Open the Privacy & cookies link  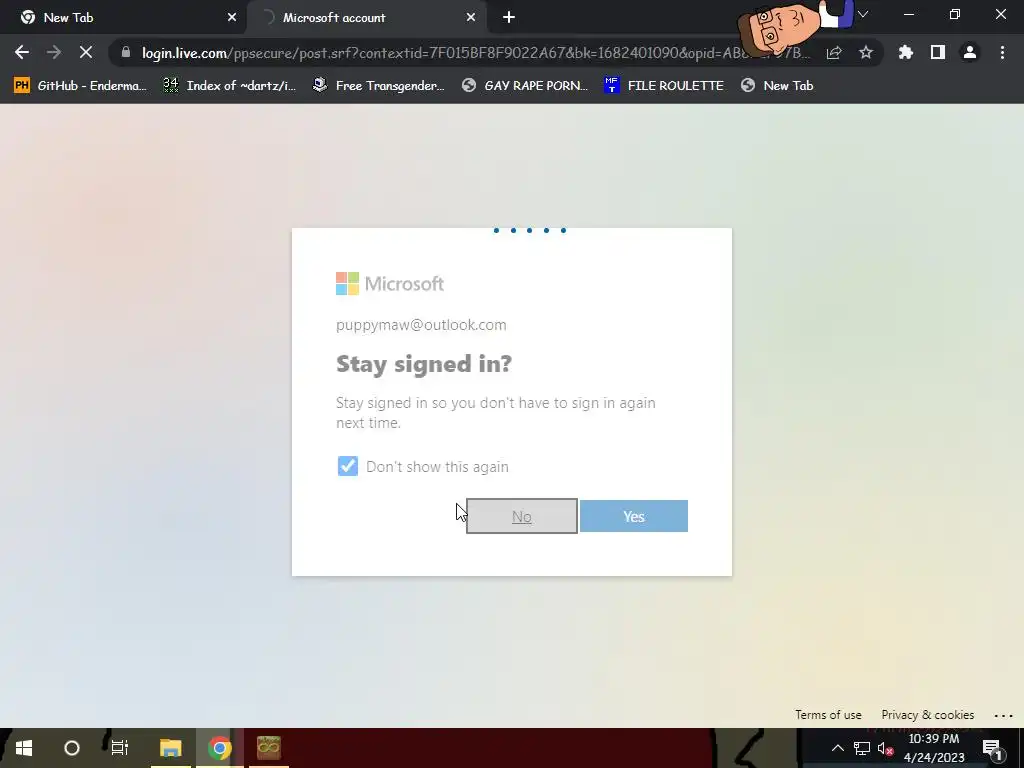click(x=927, y=714)
